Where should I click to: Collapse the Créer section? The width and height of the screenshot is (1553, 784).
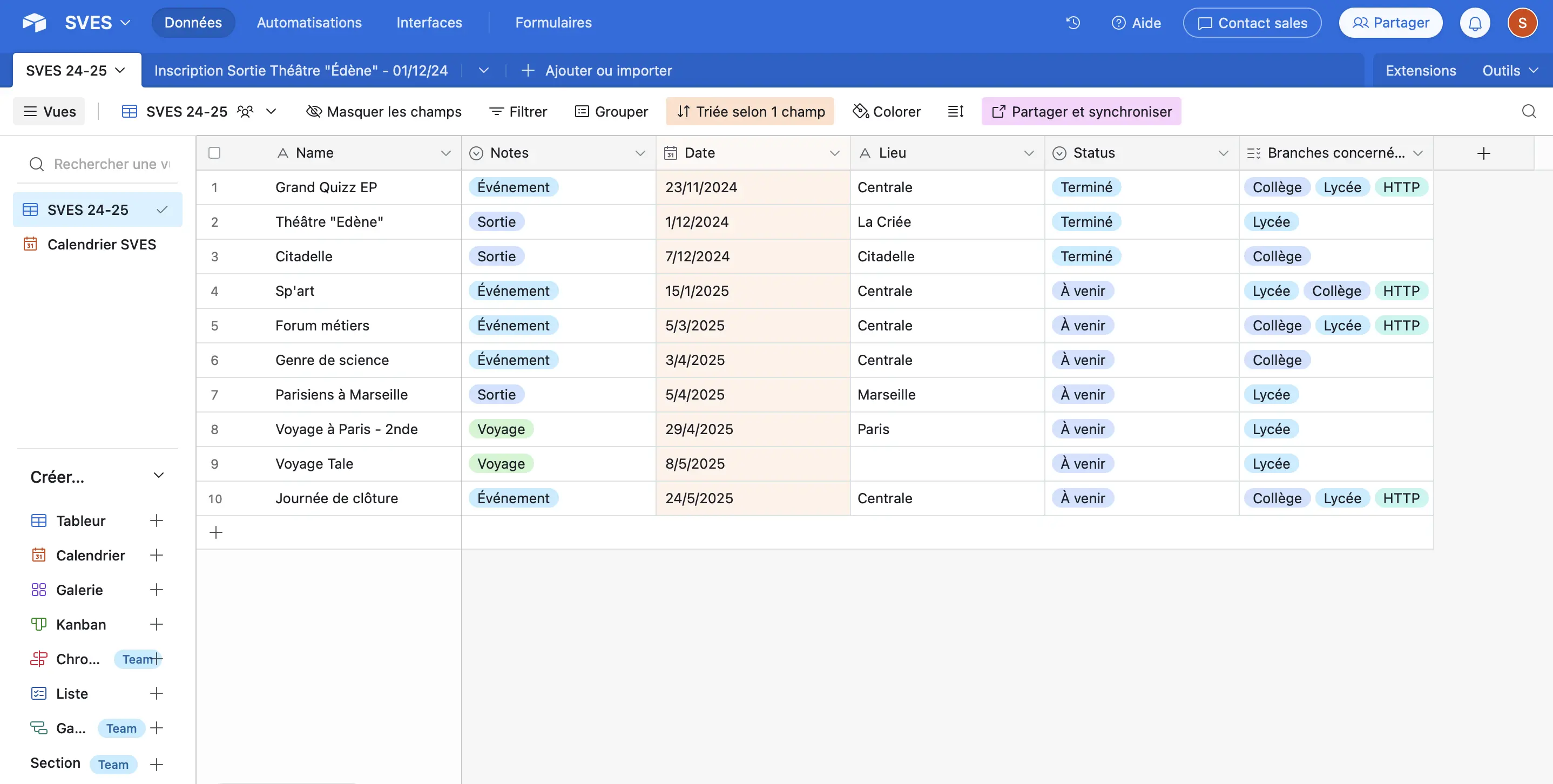click(159, 476)
